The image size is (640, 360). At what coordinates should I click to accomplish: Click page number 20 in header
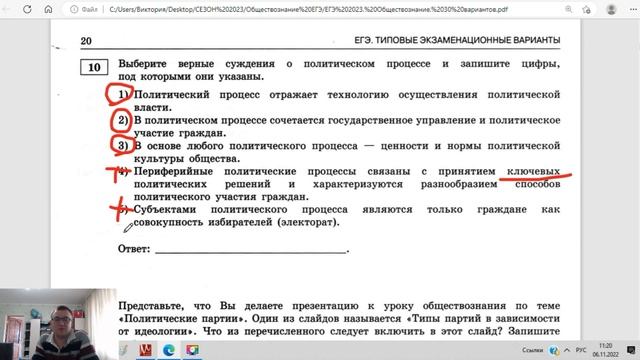coord(86,41)
